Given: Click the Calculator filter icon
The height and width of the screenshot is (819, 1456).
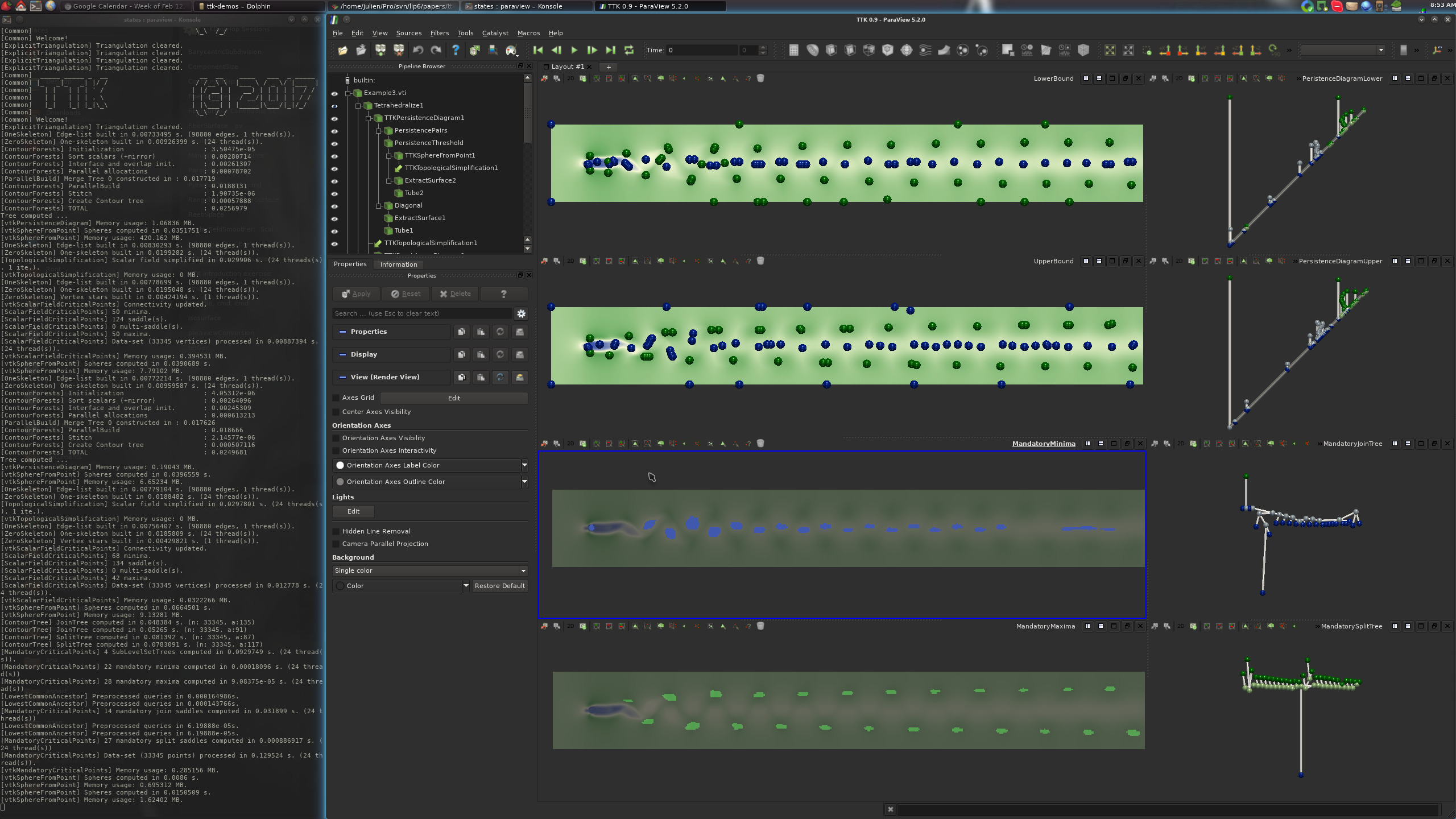Looking at the screenshot, I should (x=794, y=51).
